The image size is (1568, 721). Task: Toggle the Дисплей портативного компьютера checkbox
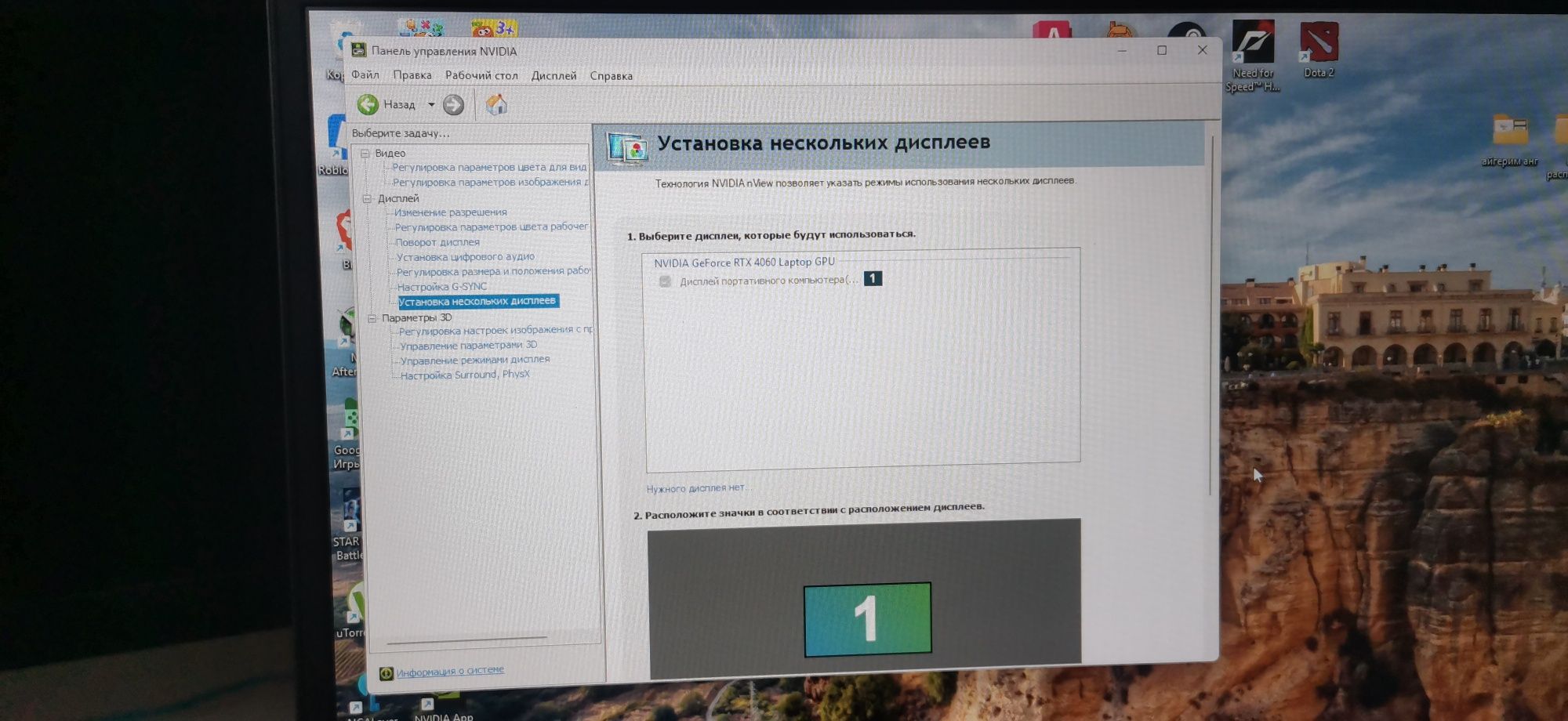click(665, 281)
